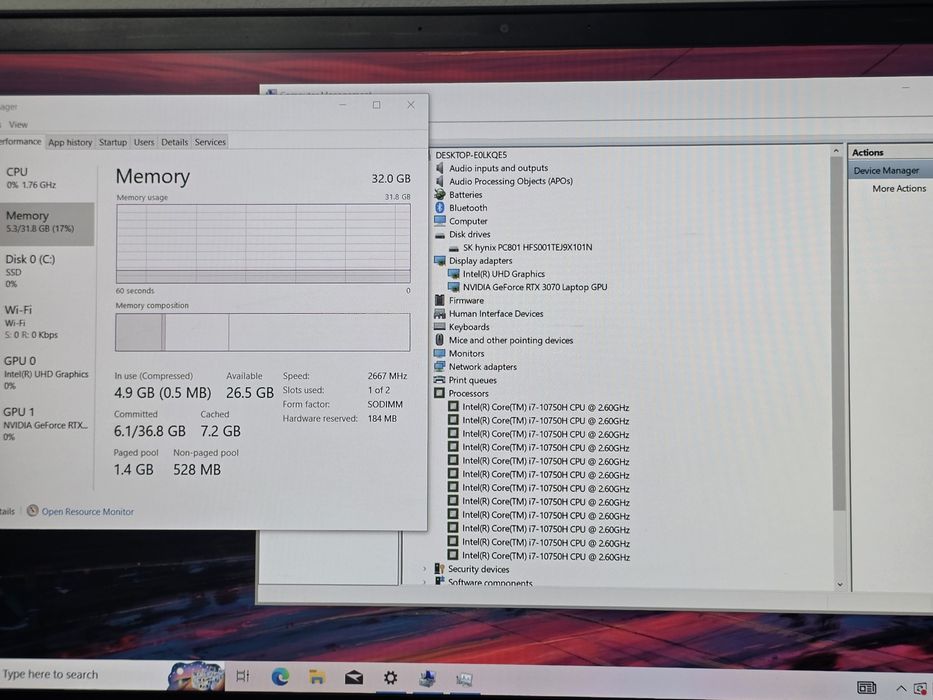Click the Firmware category icon

(x=440, y=300)
